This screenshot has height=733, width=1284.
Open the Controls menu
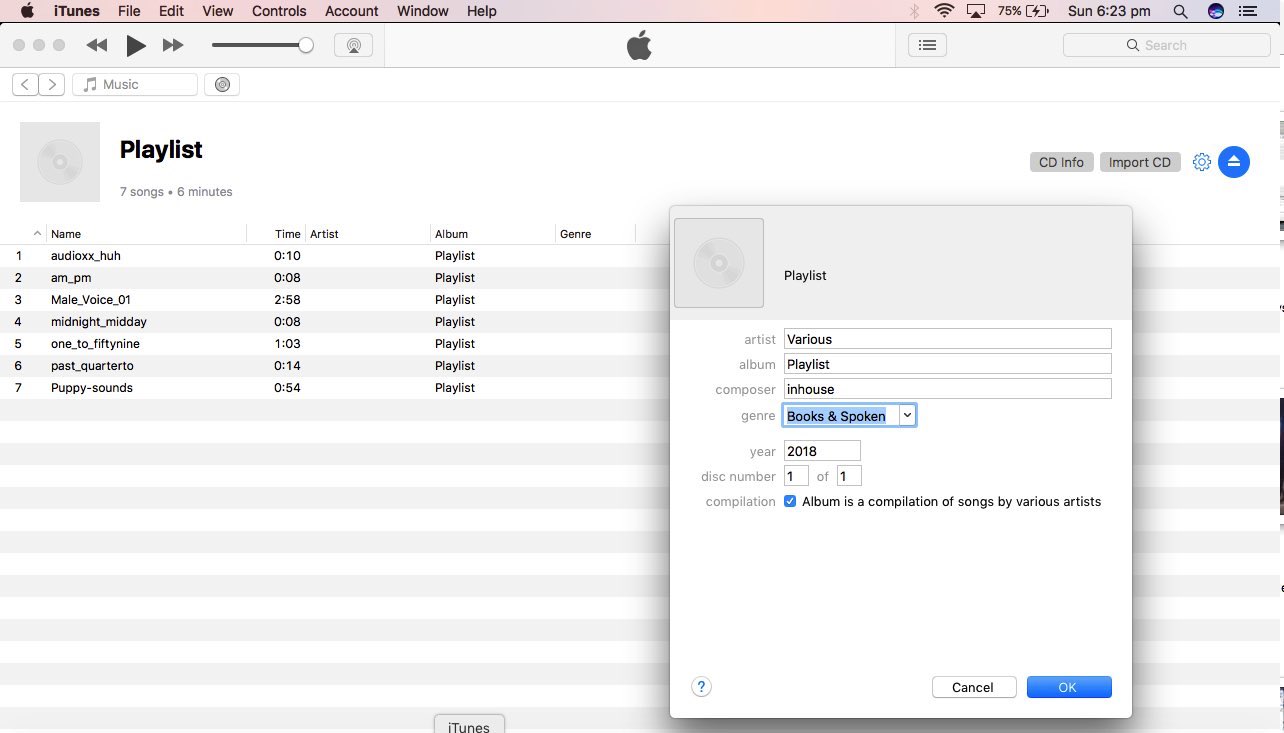pyautogui.click(x=279, y=11)
